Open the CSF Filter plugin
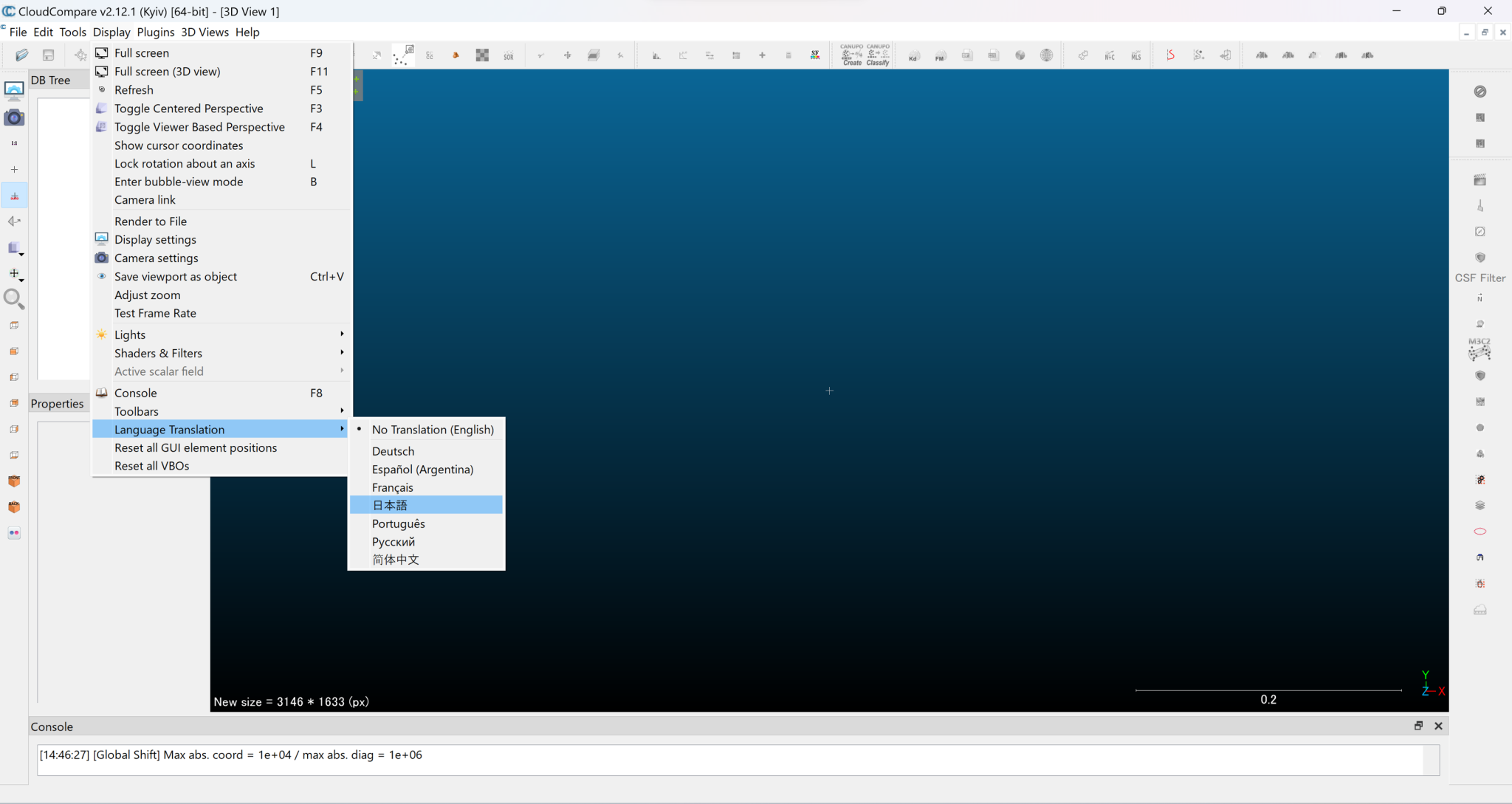 1480,278
